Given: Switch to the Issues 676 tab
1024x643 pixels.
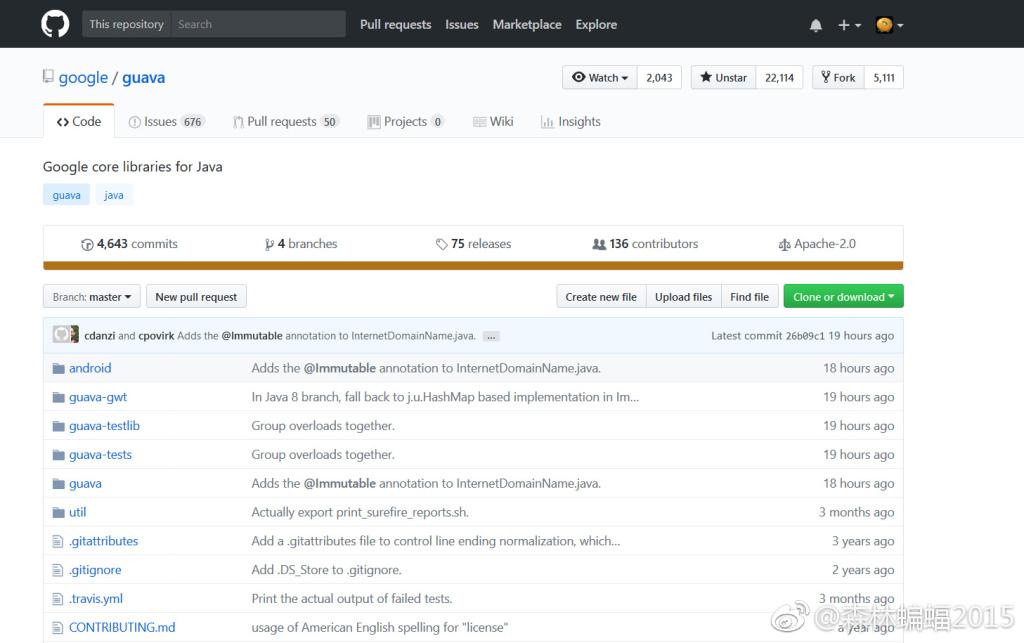Looking at the screenshot, I should click(x=167, y=121).
